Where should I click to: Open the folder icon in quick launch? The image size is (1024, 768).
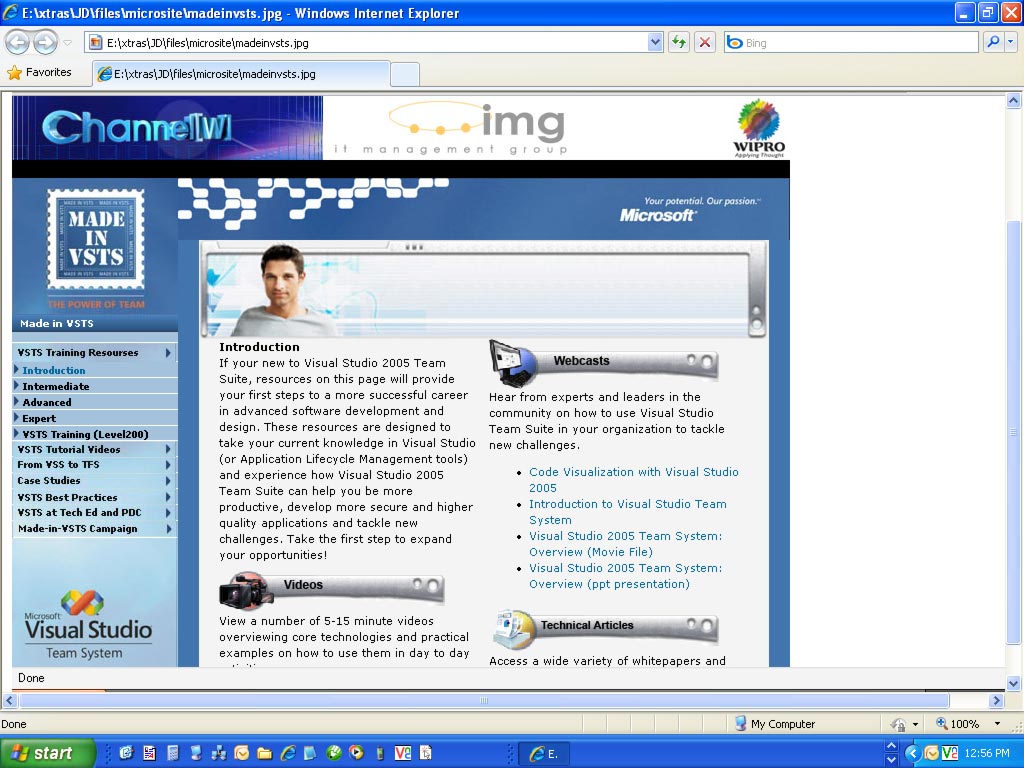[264, 753]
